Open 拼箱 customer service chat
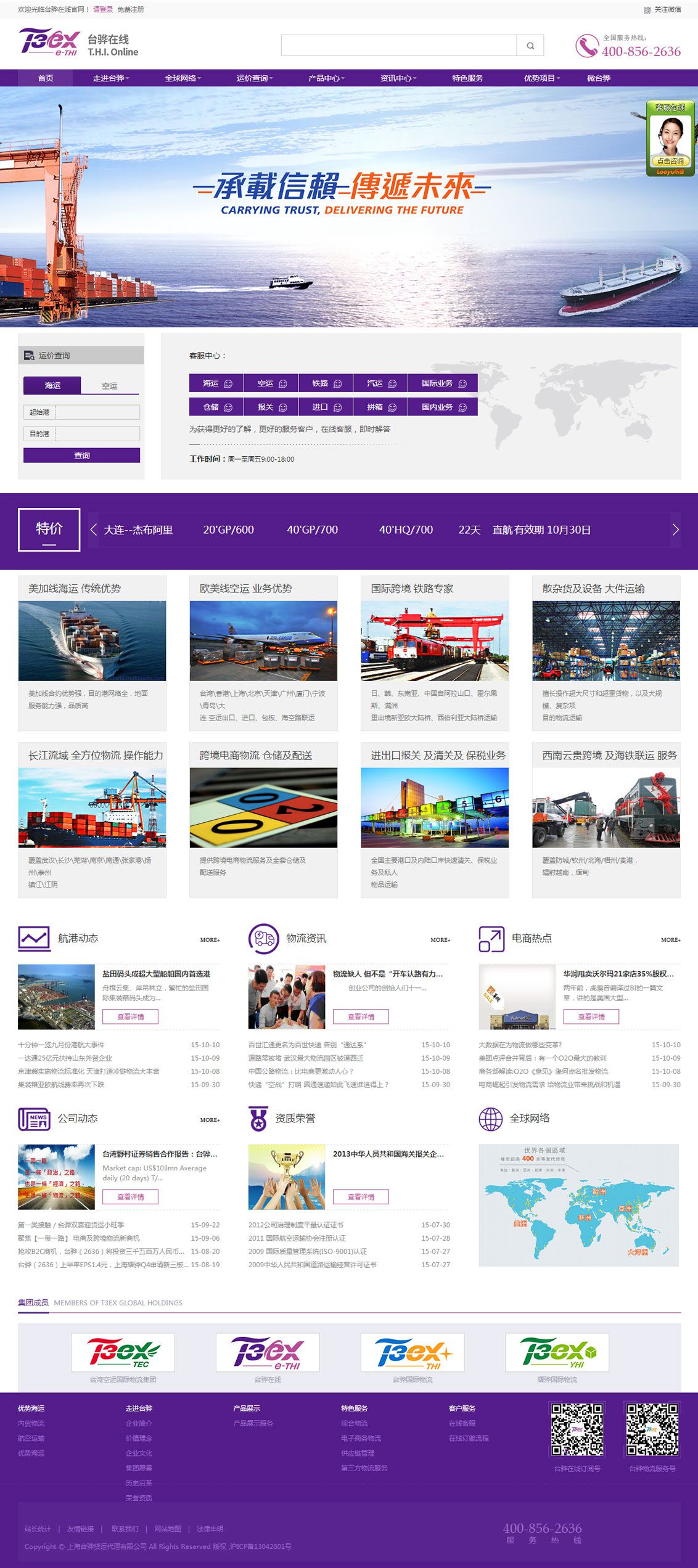Viewport: 698px width, 1568px height. point(380,407)
